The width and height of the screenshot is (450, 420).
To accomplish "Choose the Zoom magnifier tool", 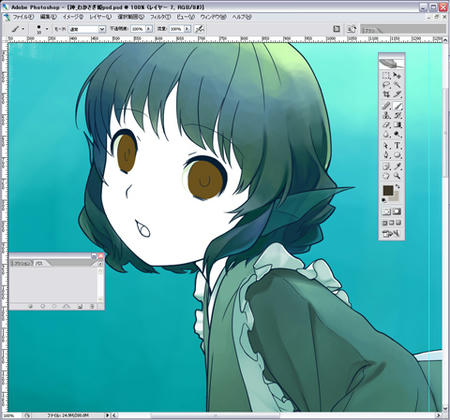I will coord(397,175).
